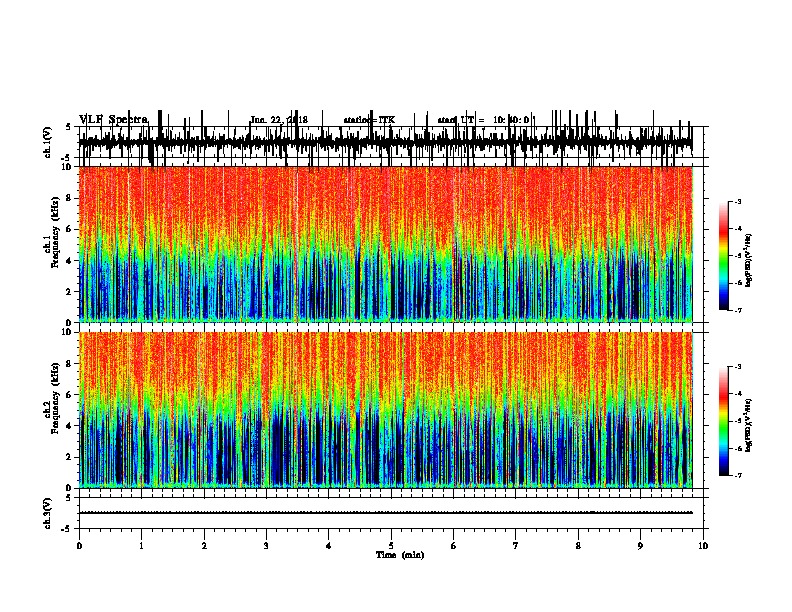The height and width of the screenshot is (612, 792).
Task: Click the start UT time label
Action: coord(483,120)
